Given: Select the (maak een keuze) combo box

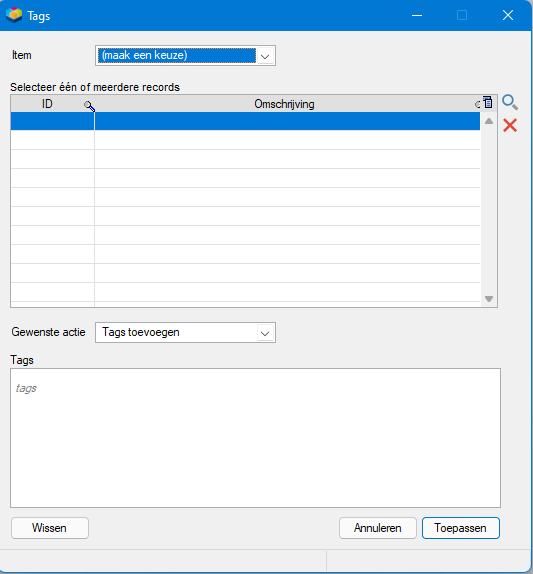Looking at the screenshot, I should click(185, 56).
